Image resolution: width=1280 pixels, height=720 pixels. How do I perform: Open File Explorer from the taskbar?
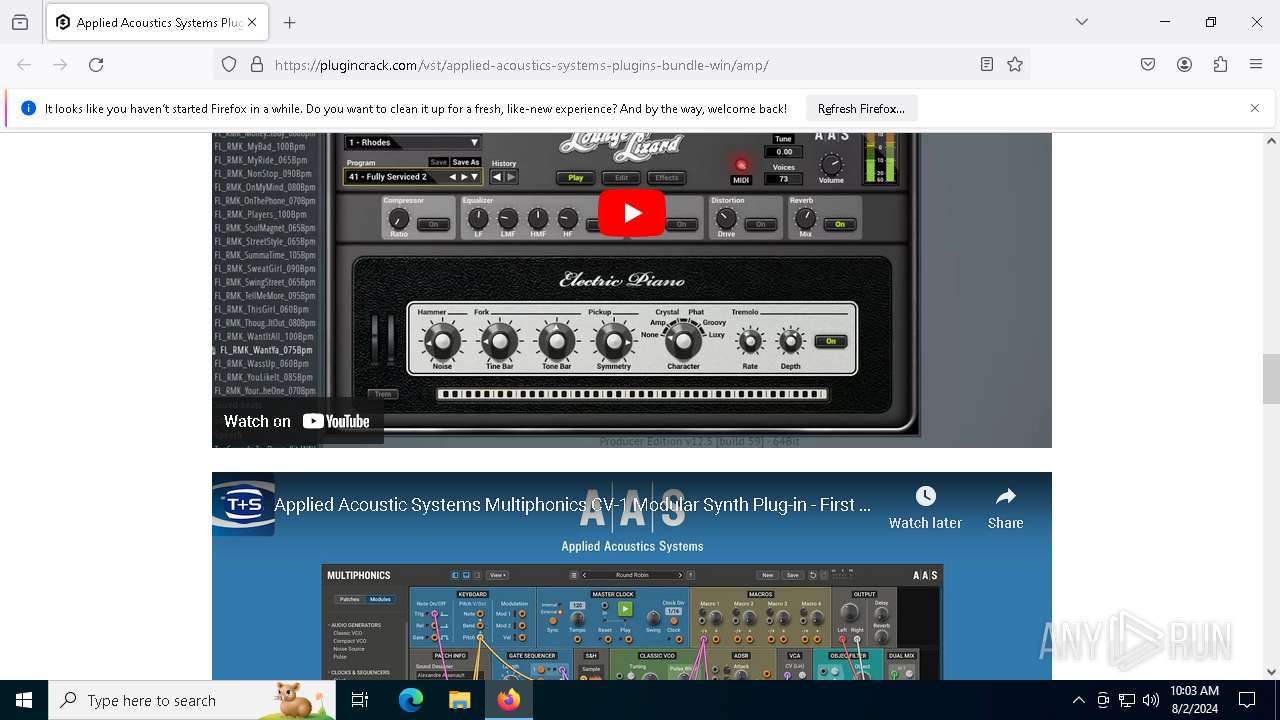[x=459, y=700]
